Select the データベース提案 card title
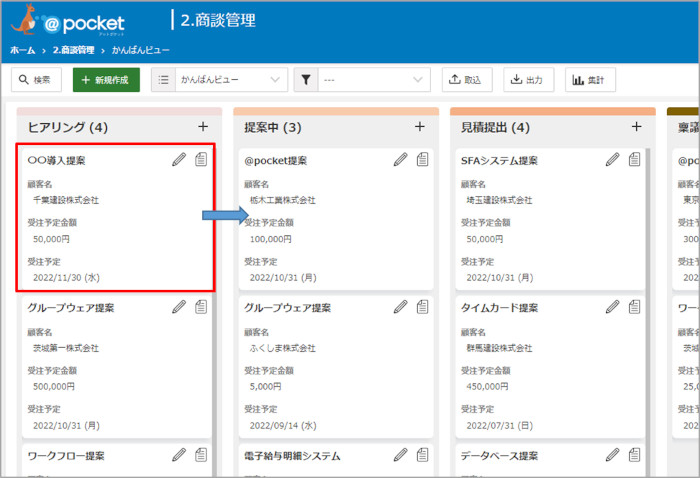The height and width of the screenshot is (478, 700). (499, 456)
